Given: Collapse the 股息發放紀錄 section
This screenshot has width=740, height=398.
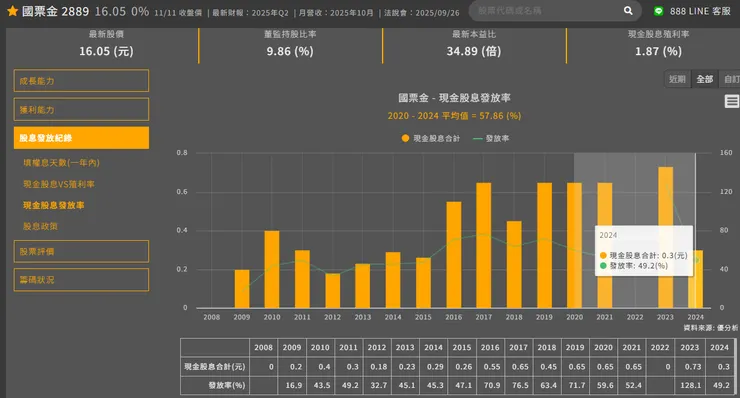Looking at the screenshot, I should pos(81,138).
